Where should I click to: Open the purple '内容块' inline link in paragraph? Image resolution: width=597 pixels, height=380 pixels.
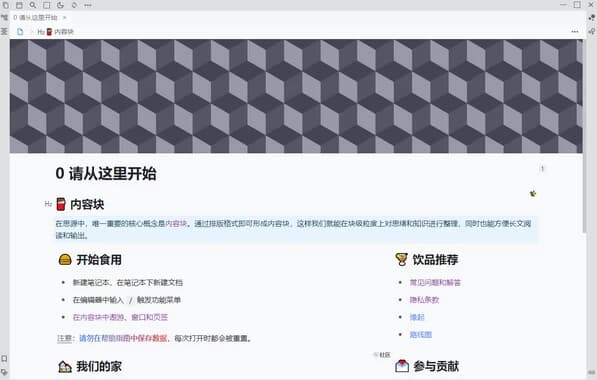click(176, 224)
